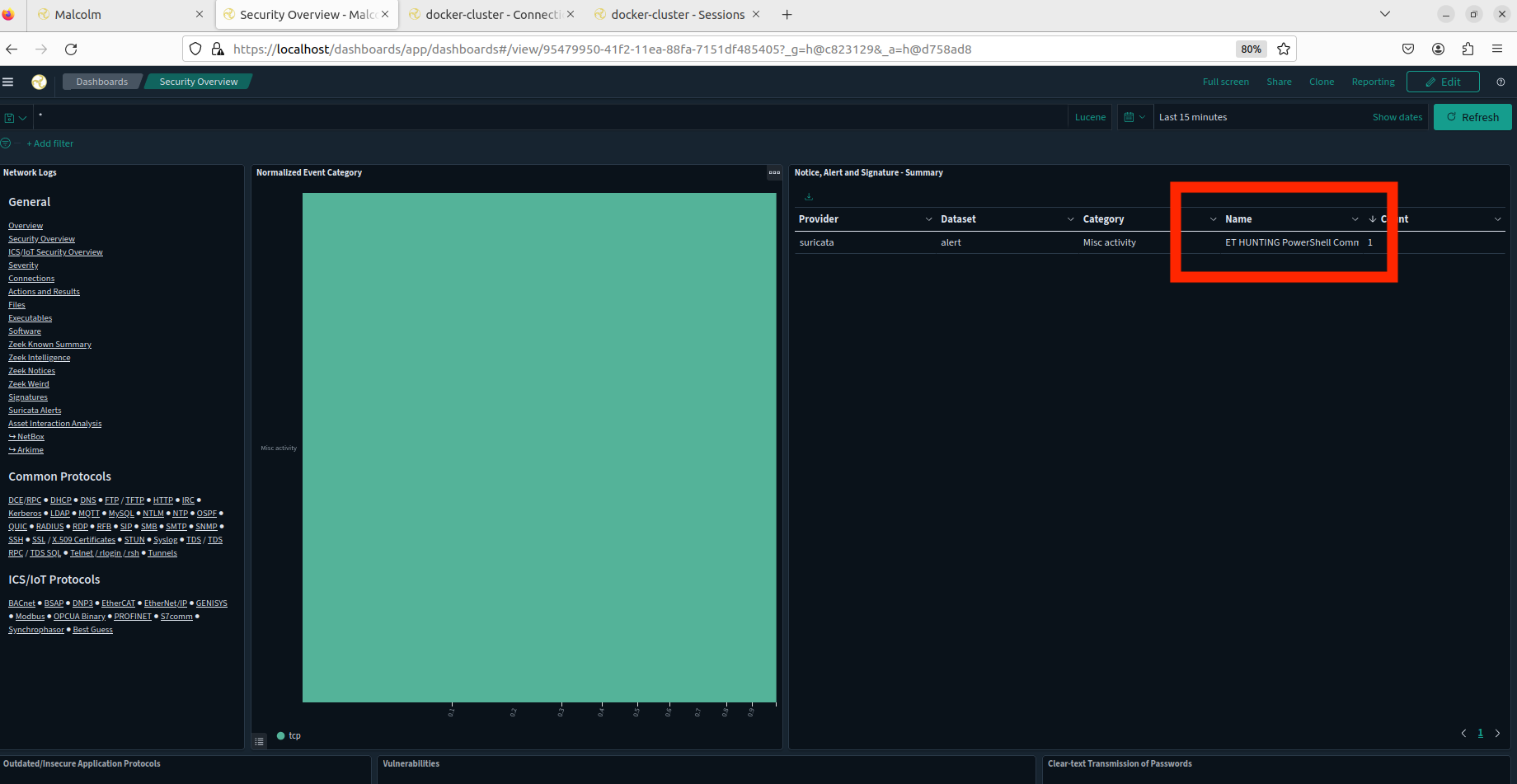Image resolution: width=1517 pixels, height=784 pixels.
Task: Download the alert summary table data
Action: pyautogui.click(x=809, y=197)
